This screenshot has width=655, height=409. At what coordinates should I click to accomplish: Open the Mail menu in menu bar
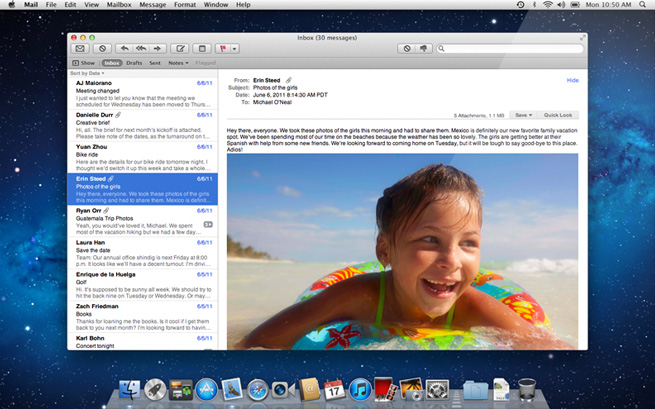(30, 5)
